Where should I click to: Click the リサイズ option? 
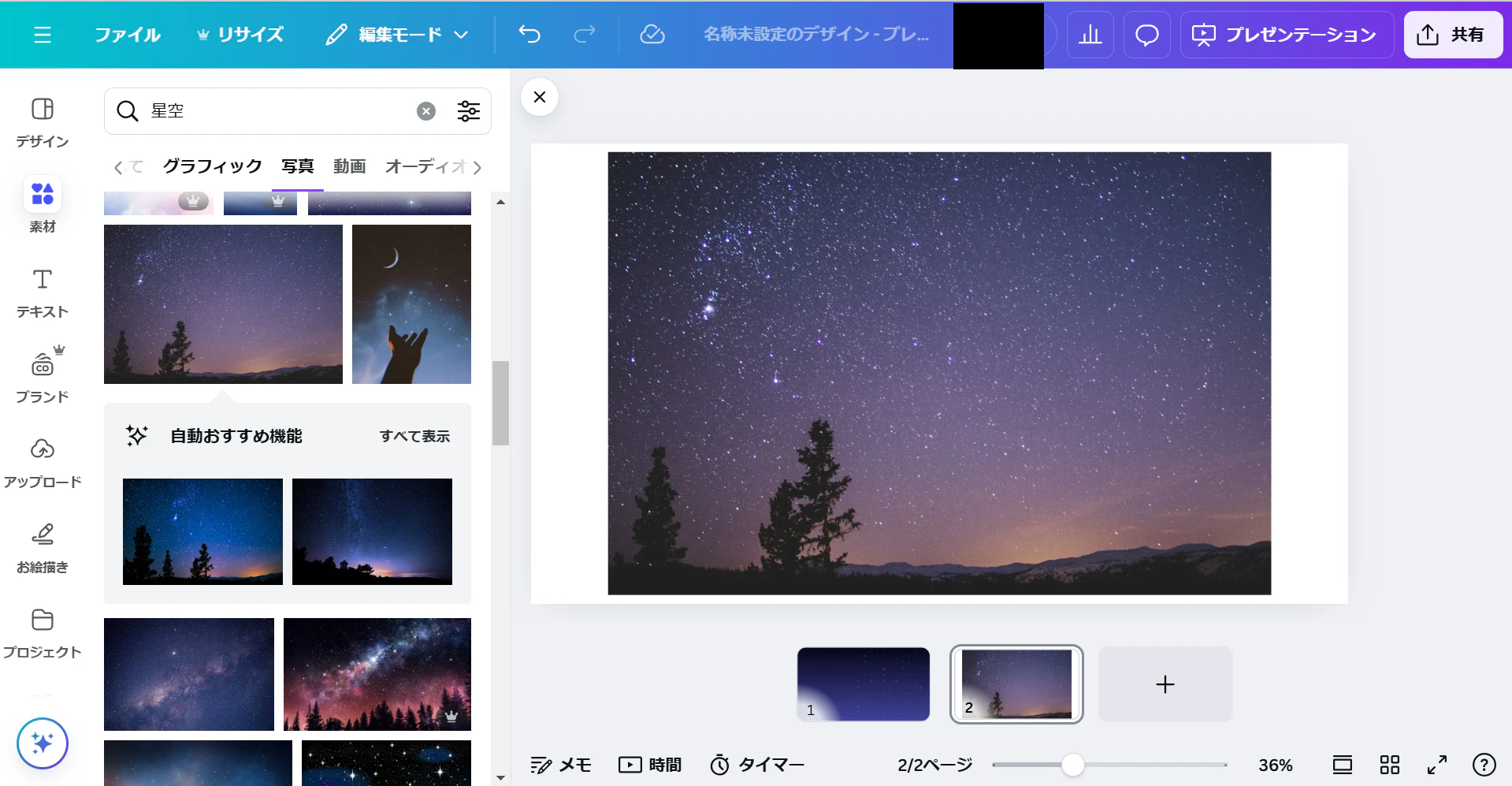point(240,35)
